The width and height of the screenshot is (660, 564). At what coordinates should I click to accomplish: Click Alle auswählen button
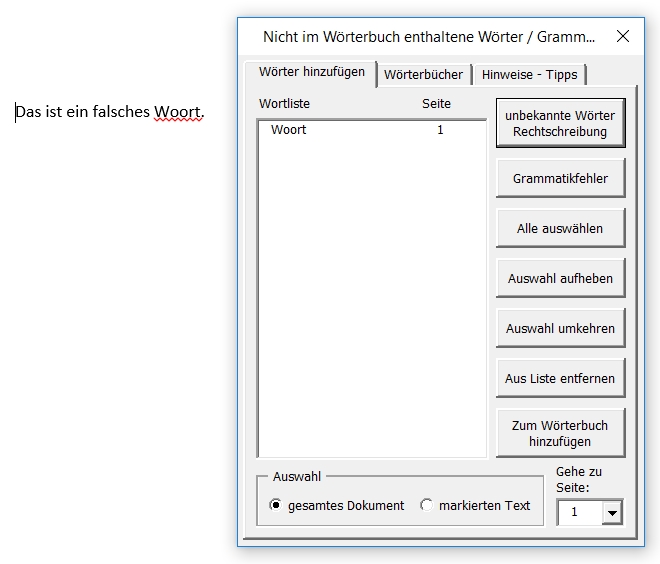[560, 228]
